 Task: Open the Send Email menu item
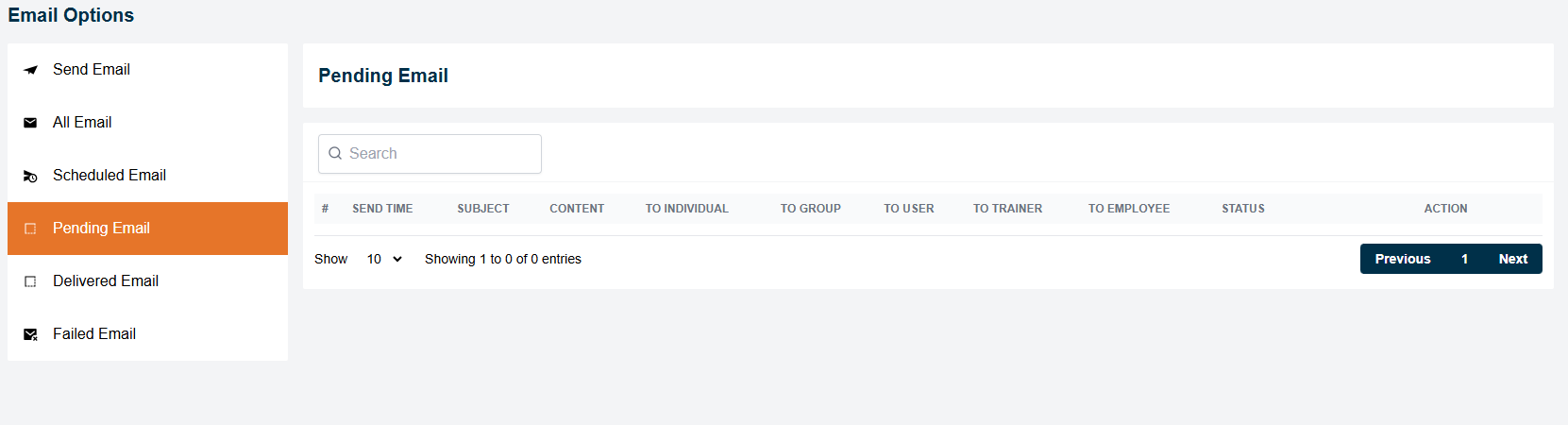(92, 70)
